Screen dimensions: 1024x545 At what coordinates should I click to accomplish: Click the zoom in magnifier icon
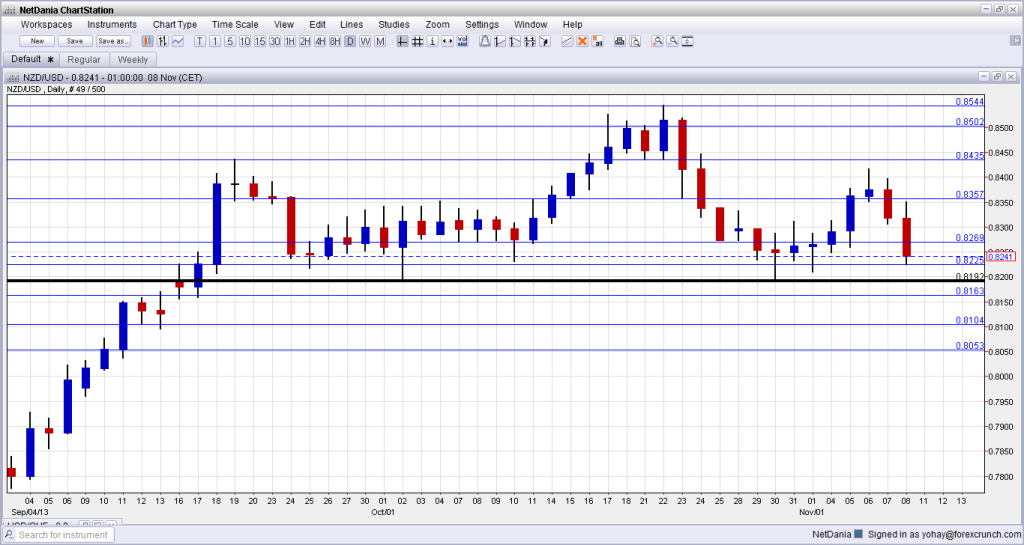pyautogui.click(x=657, y=41)
